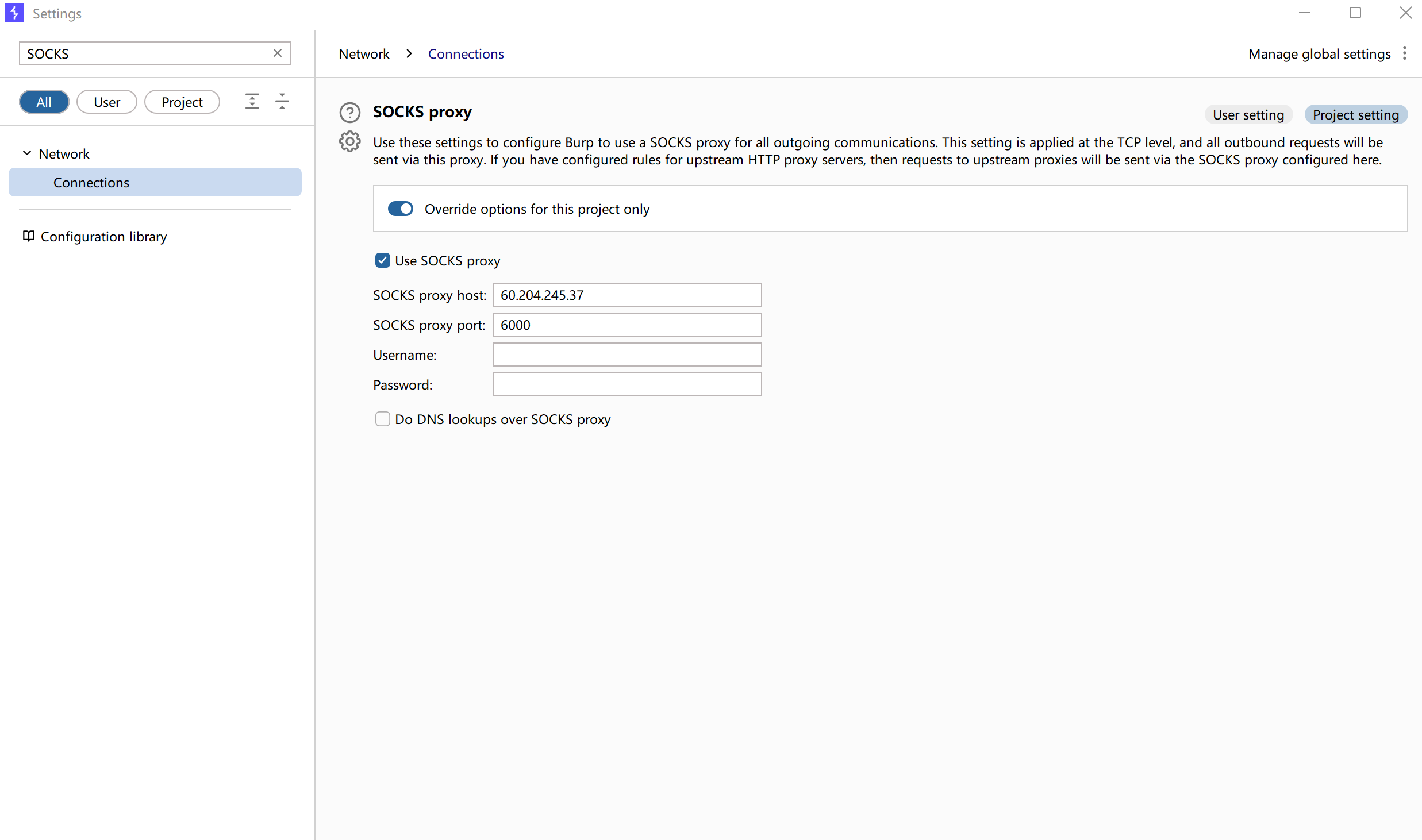Click the Manage global settings link

coord(1319,53)
